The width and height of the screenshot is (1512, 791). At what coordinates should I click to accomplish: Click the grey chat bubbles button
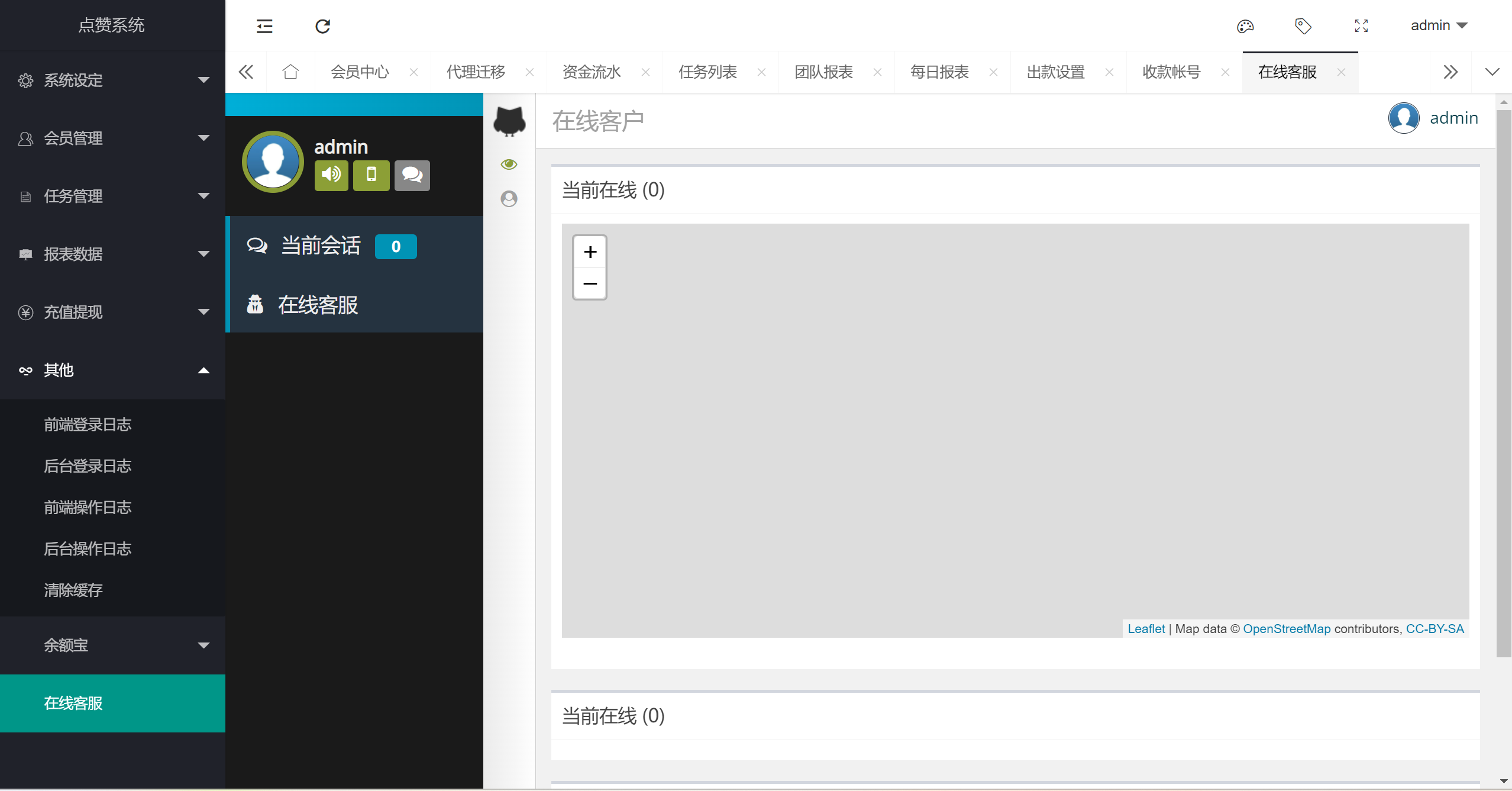point(412,175)
